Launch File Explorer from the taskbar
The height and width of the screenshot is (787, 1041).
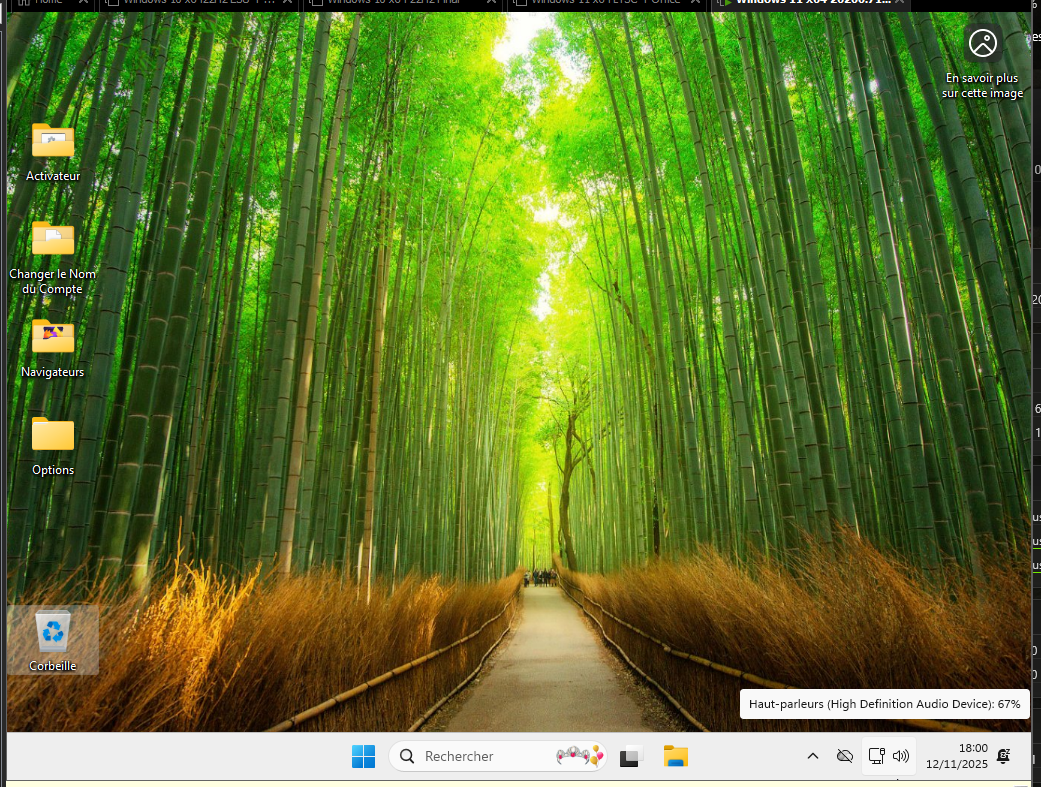[x=676, y=756]
